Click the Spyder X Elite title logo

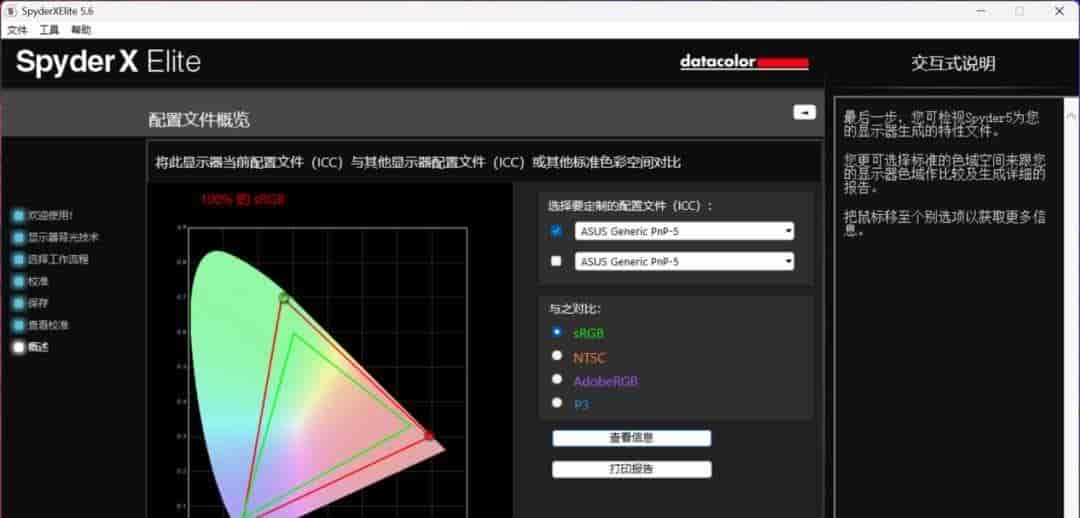108,62
